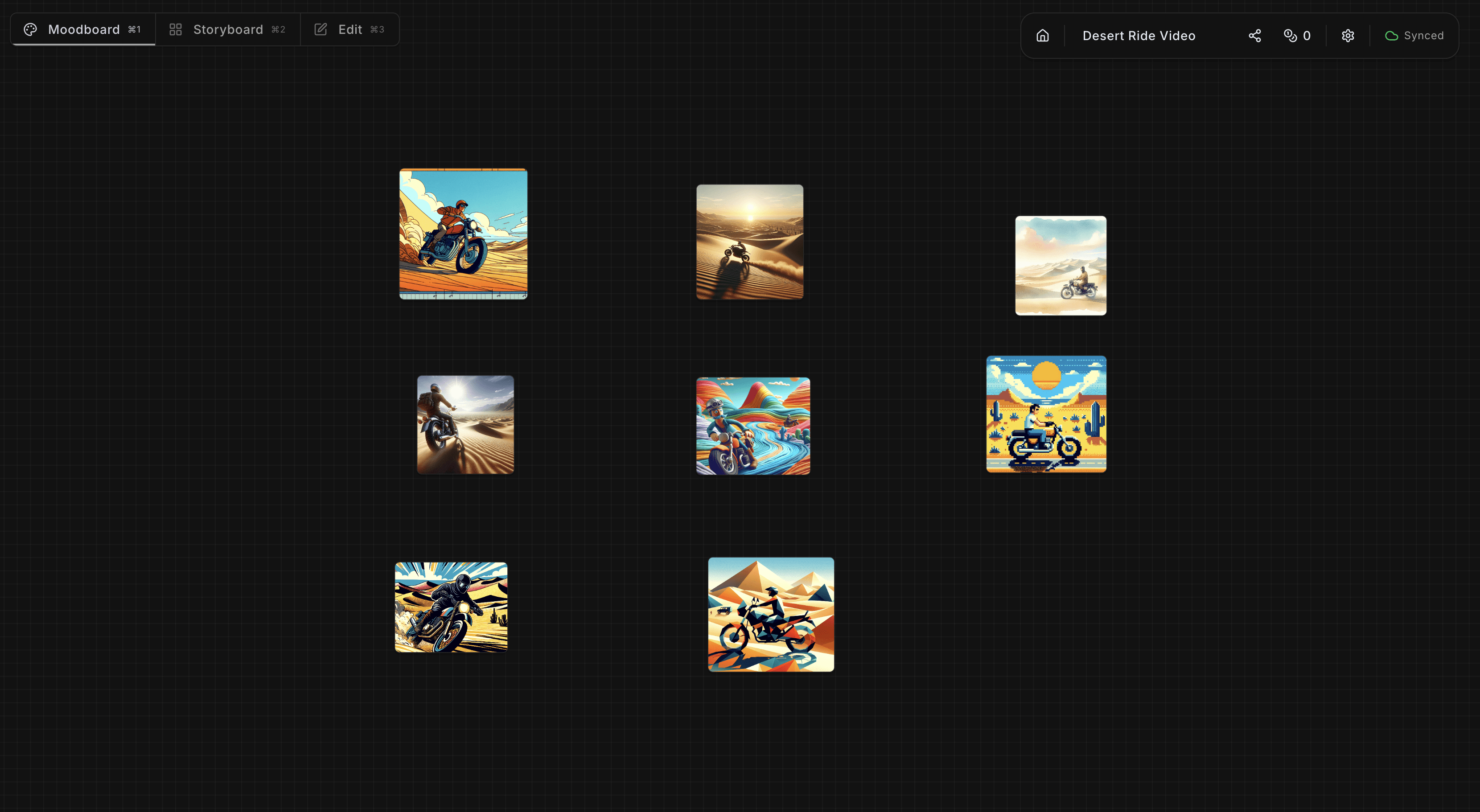Switch to the Edit tab

click(x=349, y=29)
